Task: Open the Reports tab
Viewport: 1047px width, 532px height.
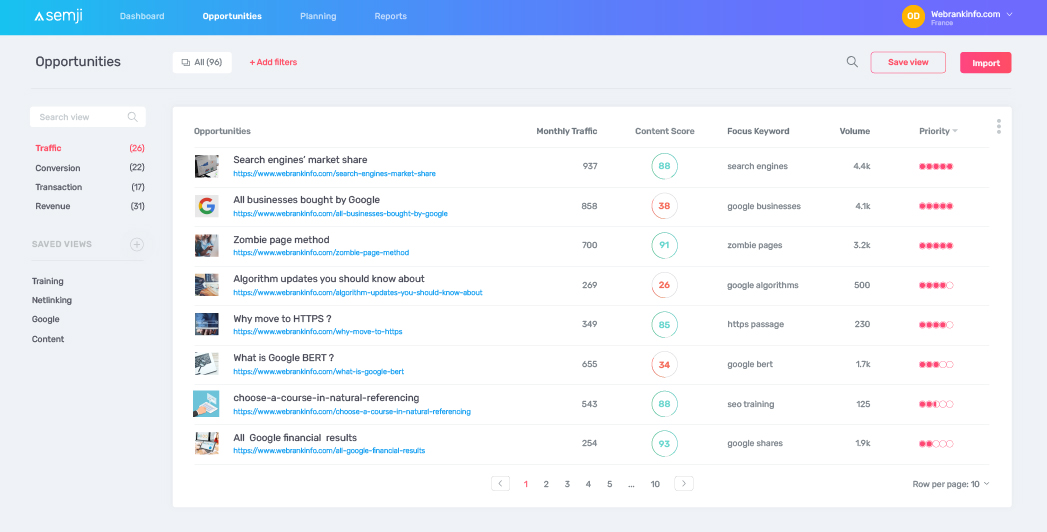Action: click(x=390, y=16)
